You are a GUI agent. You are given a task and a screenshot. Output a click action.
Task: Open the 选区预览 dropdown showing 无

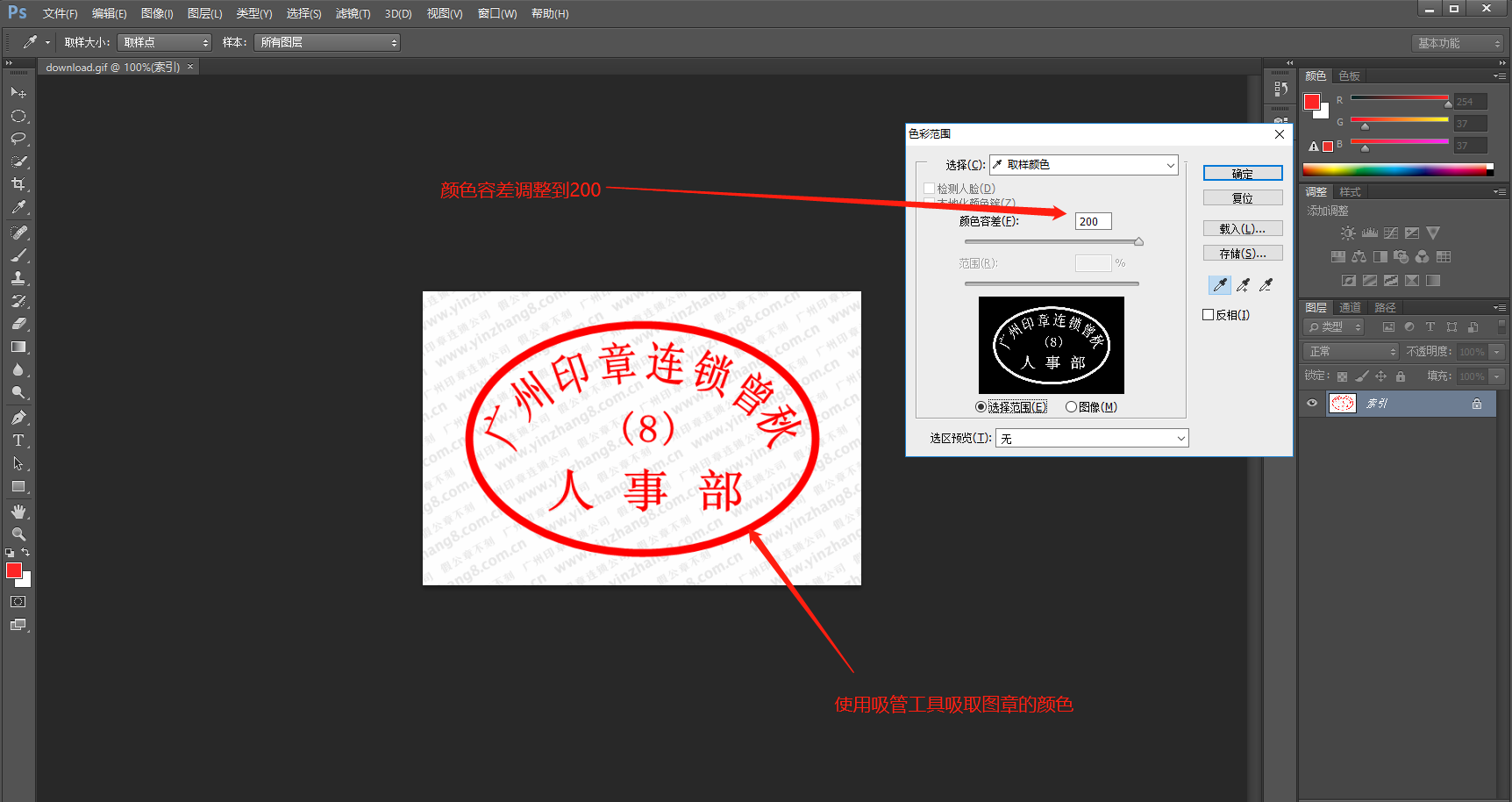[x=1092, y=438]
